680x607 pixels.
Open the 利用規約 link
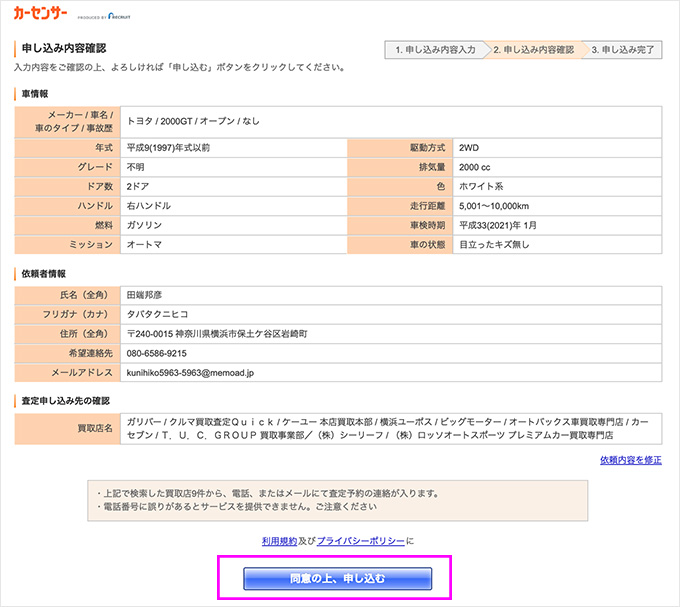279,541
